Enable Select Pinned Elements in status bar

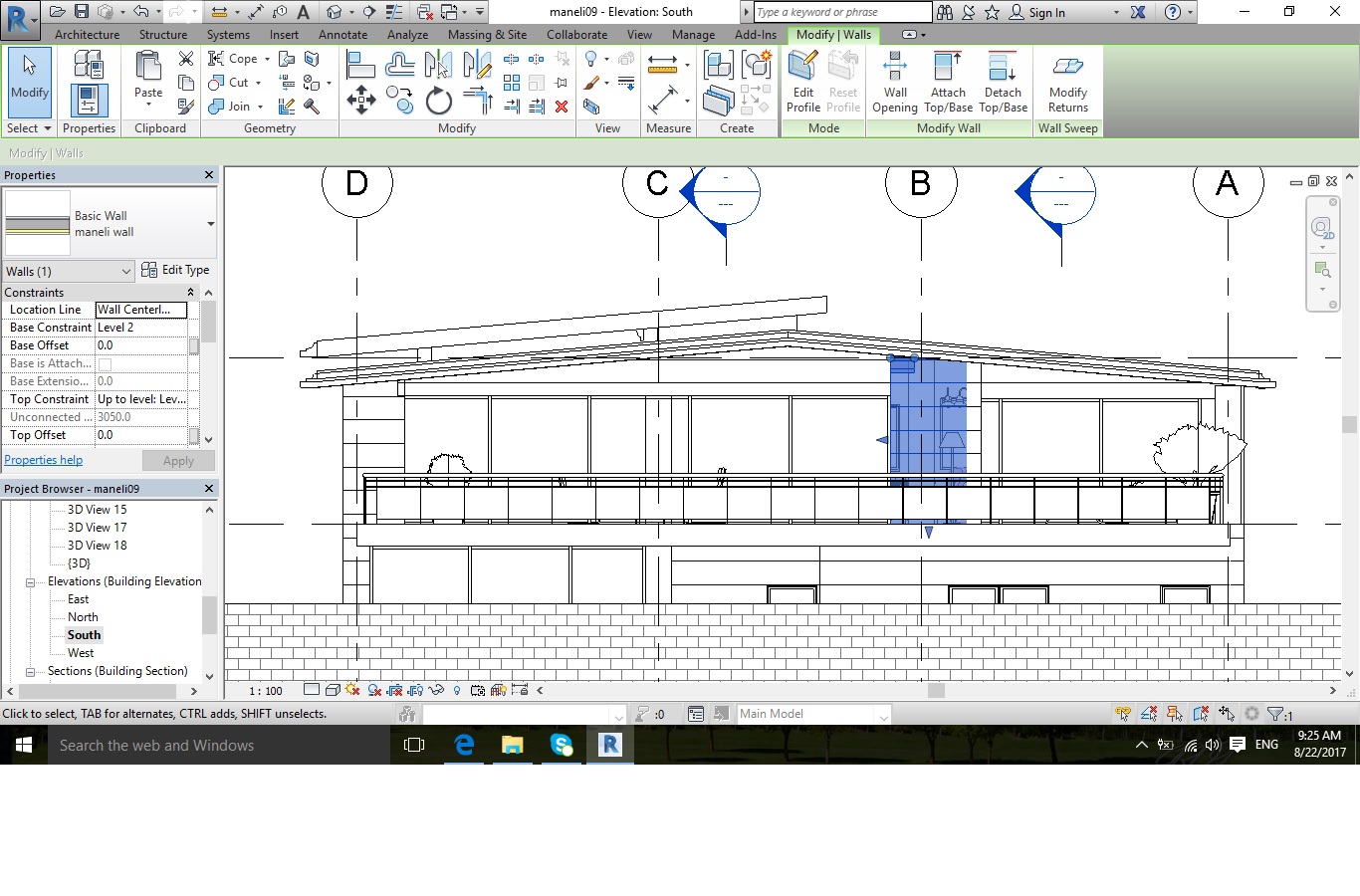tap(1174, 714)
